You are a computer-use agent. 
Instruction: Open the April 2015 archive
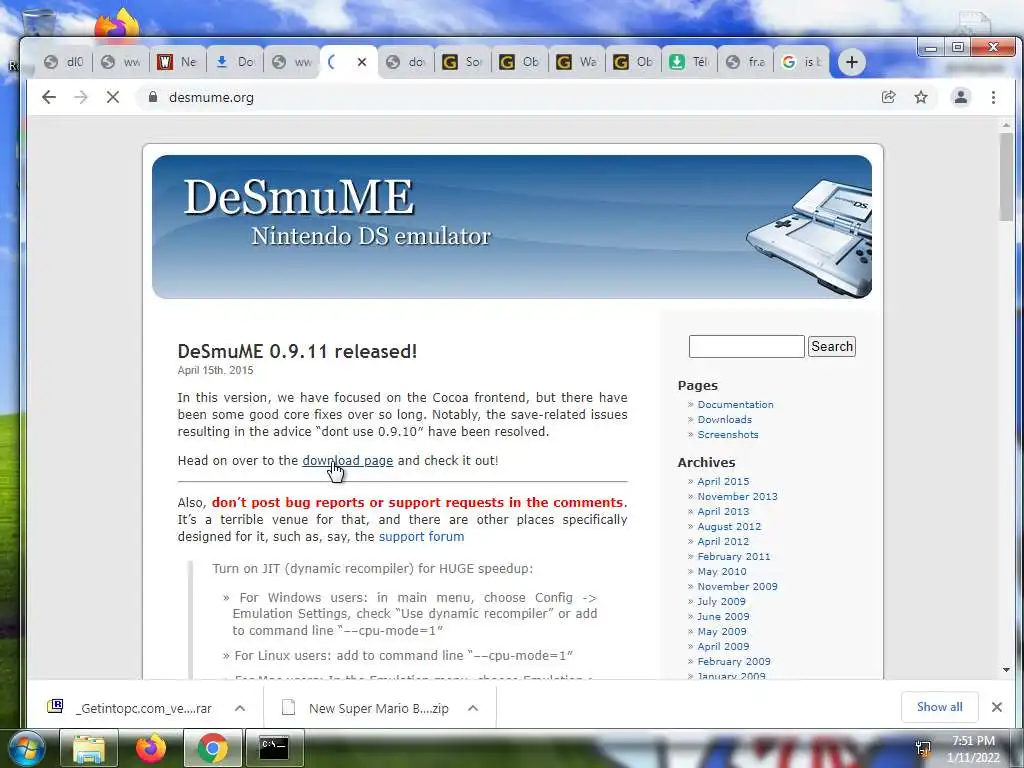click(x=723, y=481)
